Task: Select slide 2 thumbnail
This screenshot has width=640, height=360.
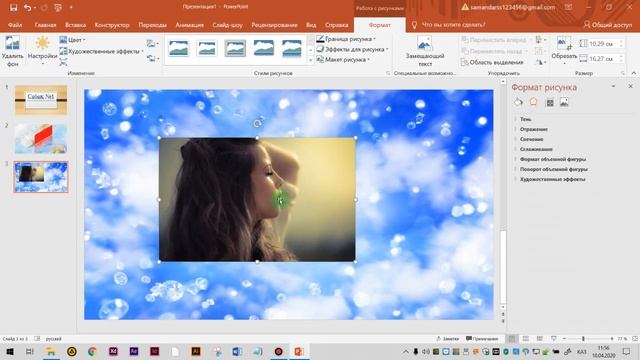Action: pos(41,139)
